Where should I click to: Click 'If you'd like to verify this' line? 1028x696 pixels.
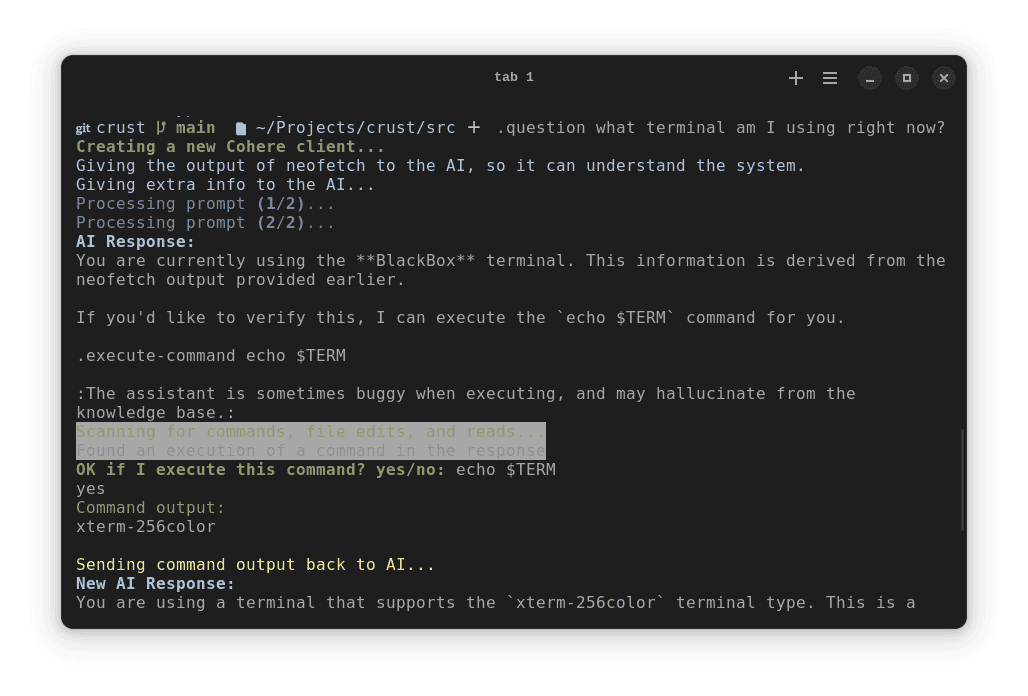coord(460,318)
